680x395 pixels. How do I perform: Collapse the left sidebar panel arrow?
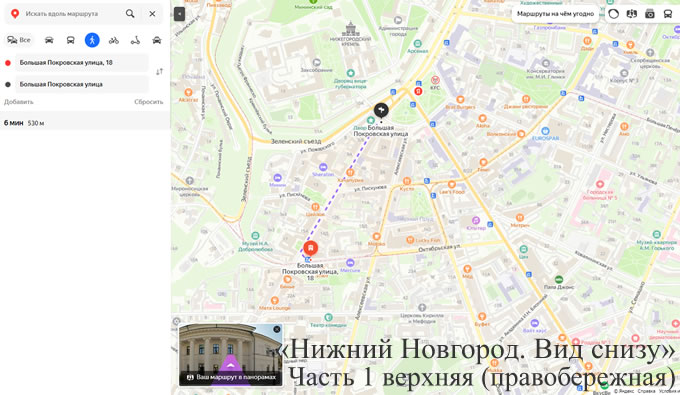tap(179, 14)
